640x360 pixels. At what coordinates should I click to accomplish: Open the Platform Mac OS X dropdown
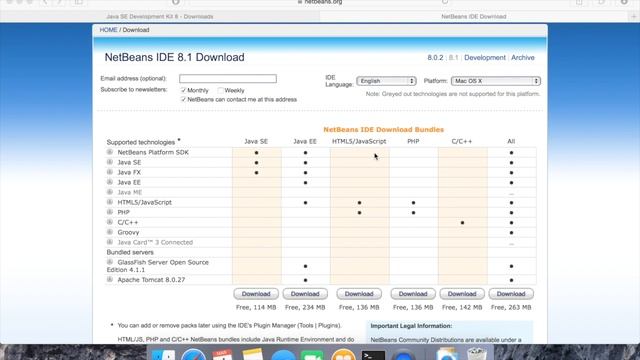496,81
